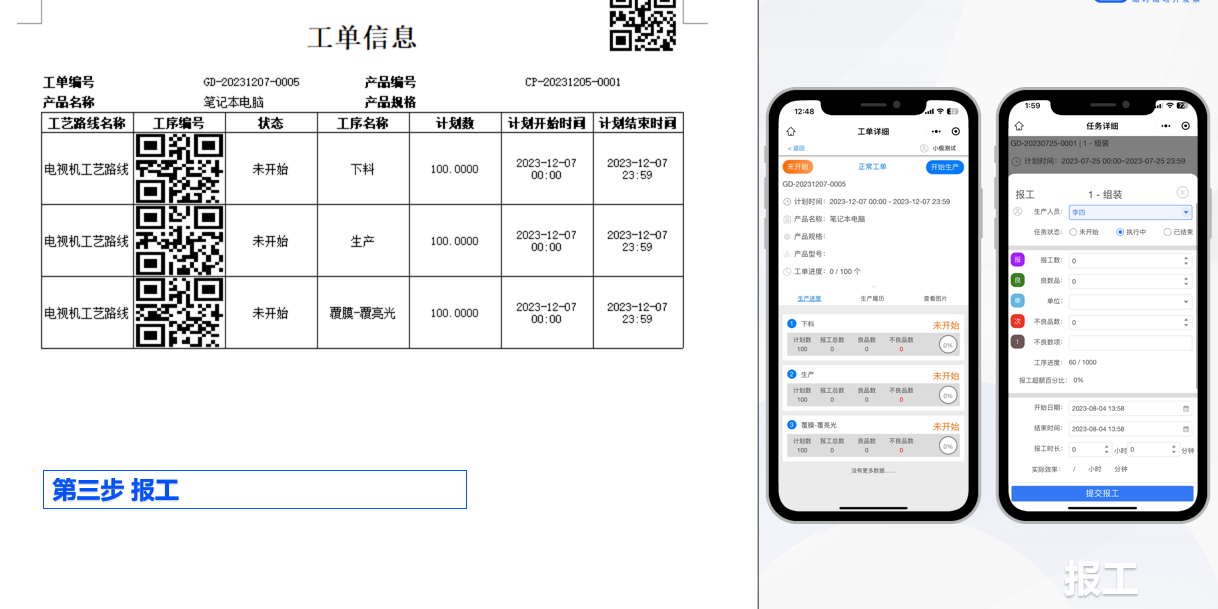The height and width of the screenshot is (609, 1218).
Task: Click step number 2 badge for 生产
Action: coord(792,374)
